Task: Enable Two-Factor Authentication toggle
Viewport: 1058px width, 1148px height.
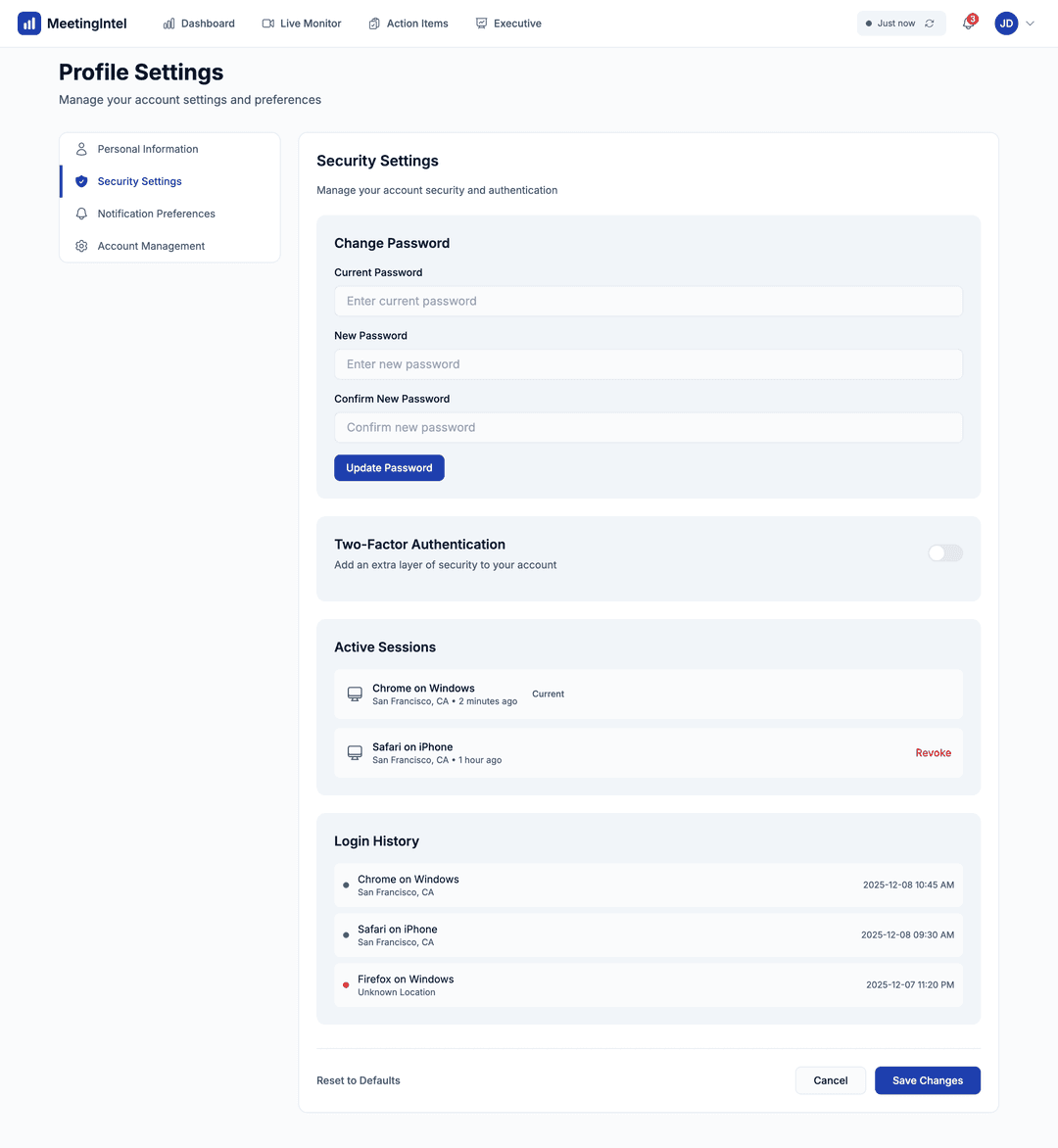Action: click(x=944, y=553)
